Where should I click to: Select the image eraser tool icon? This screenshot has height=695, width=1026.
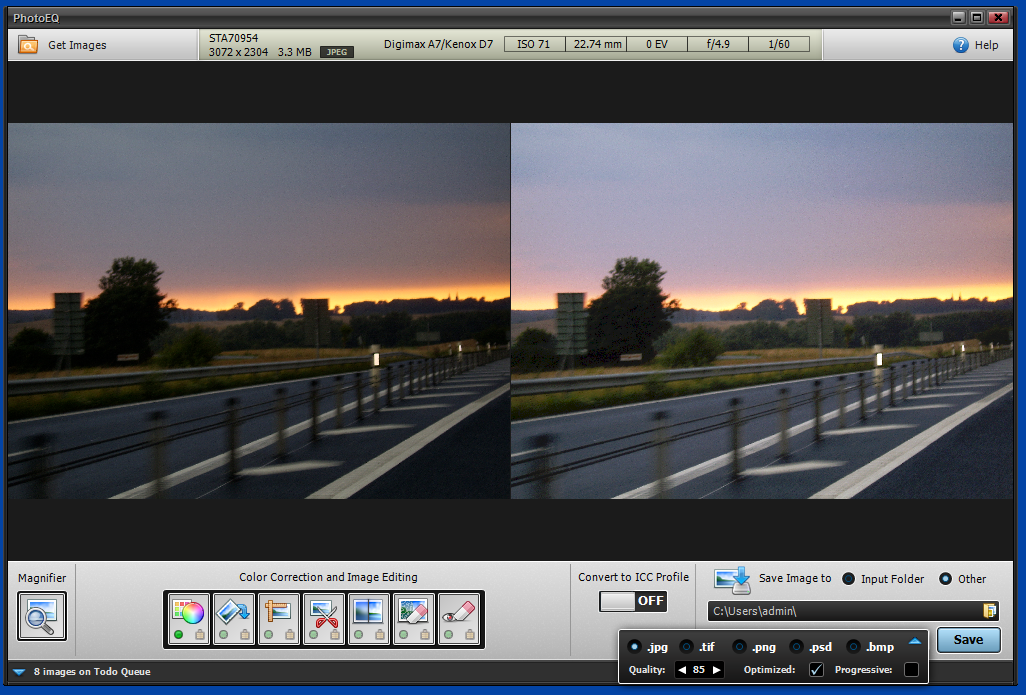point(414,613)
